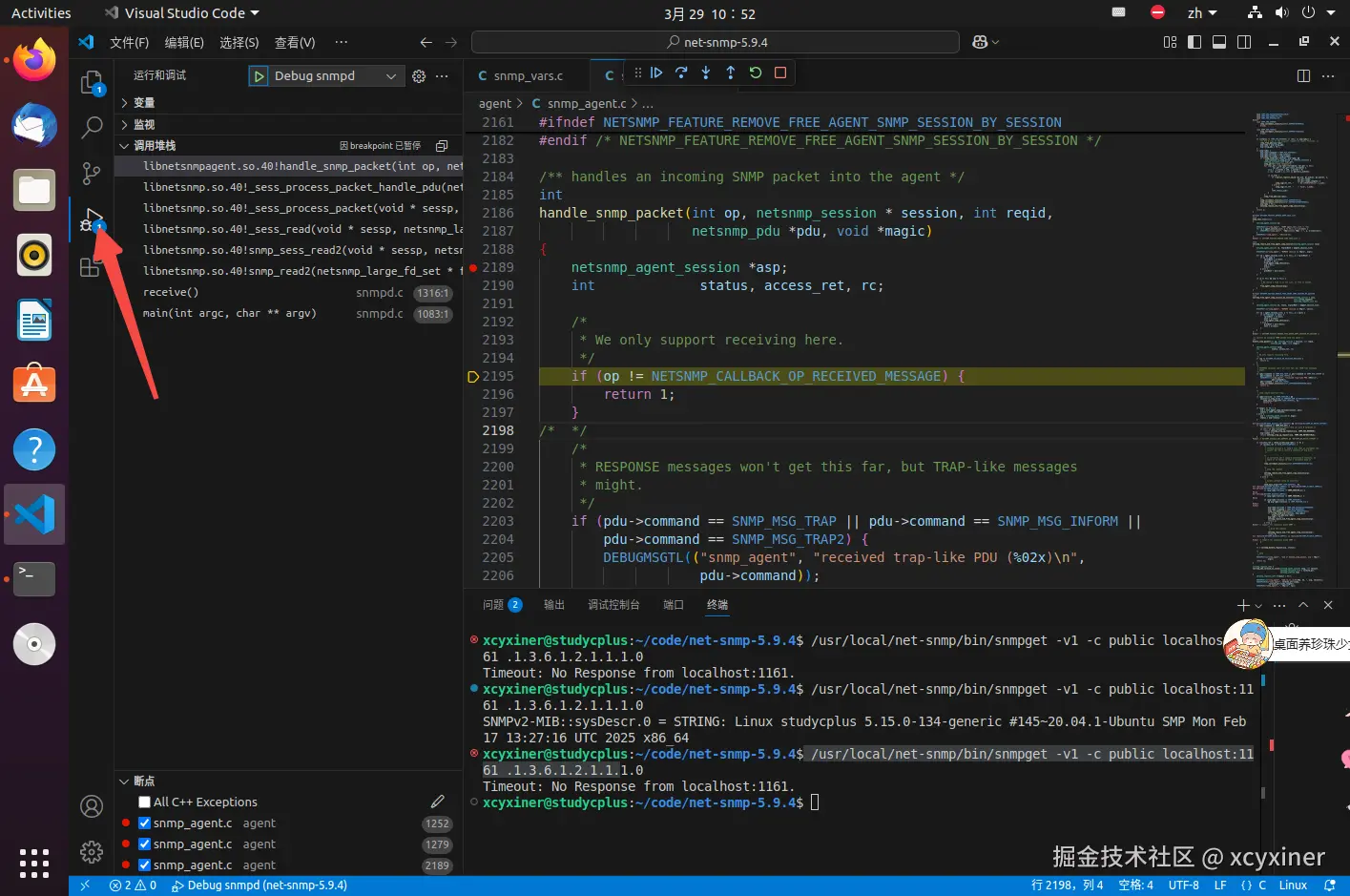Viewport: 1350px width, 896px height.
Task: Switch to the 调试控制台 panel tab
Action: pos(613,605)
